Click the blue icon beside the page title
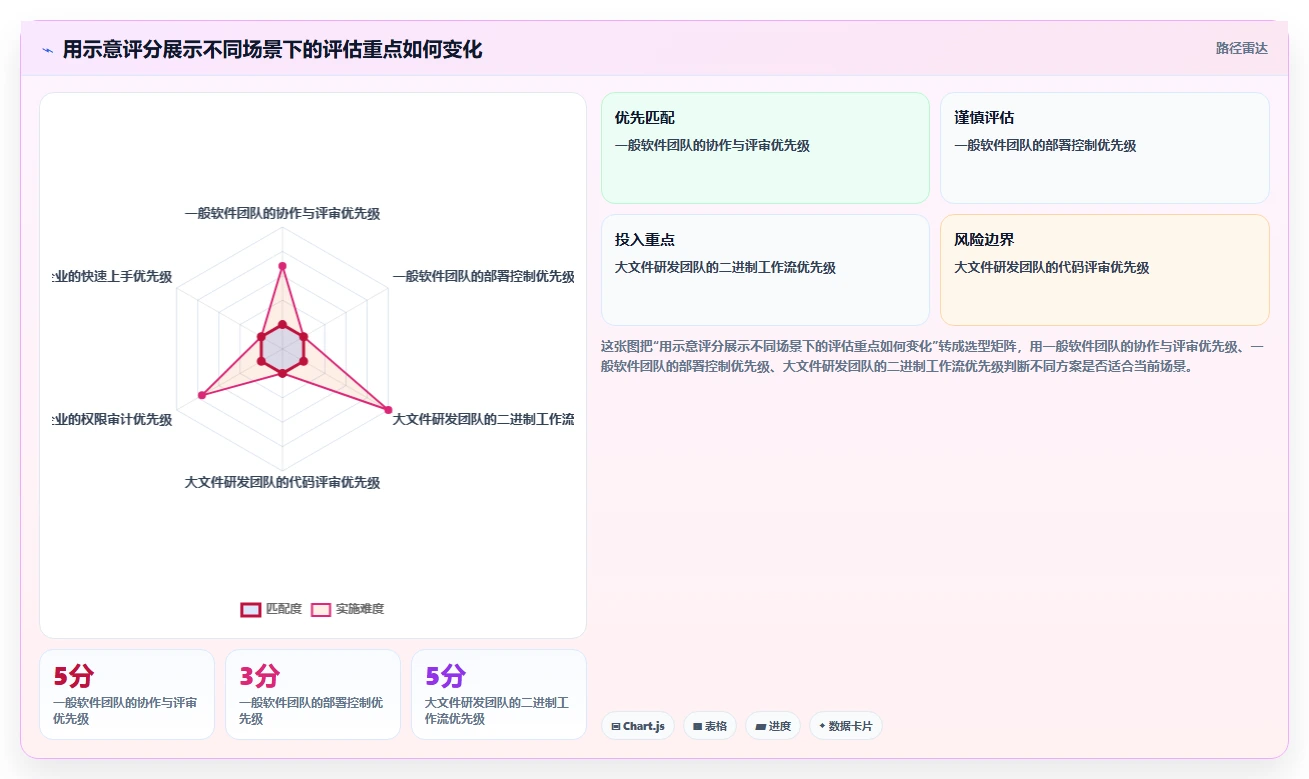Image resolution: width=1309 pixels, height=779 pixels. (x=47, y=50)
